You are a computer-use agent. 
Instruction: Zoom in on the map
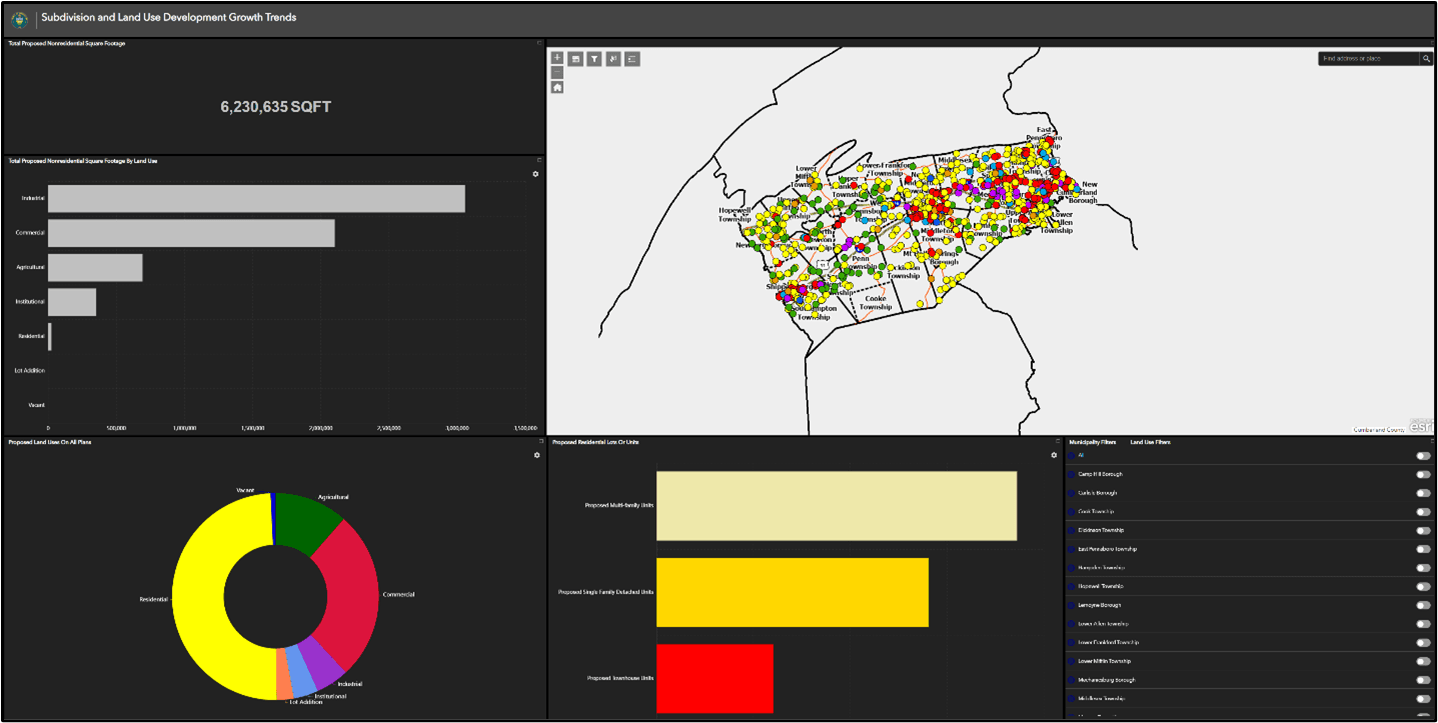[x=557, y=58]
